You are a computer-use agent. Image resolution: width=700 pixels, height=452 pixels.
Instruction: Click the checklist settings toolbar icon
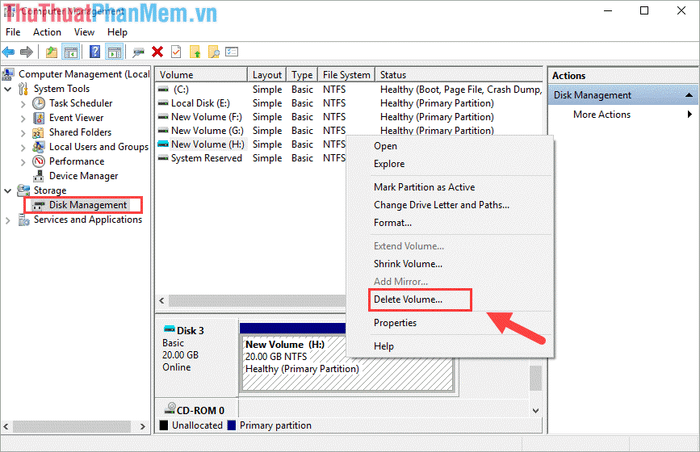[x=232, y=52]
